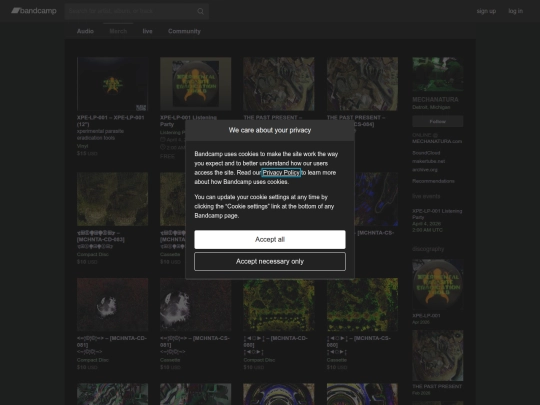Viewport: 540px width, 405px height.
Task: Click the MCHNTA-CD-001 item title
Action: [x=112, y=341]
